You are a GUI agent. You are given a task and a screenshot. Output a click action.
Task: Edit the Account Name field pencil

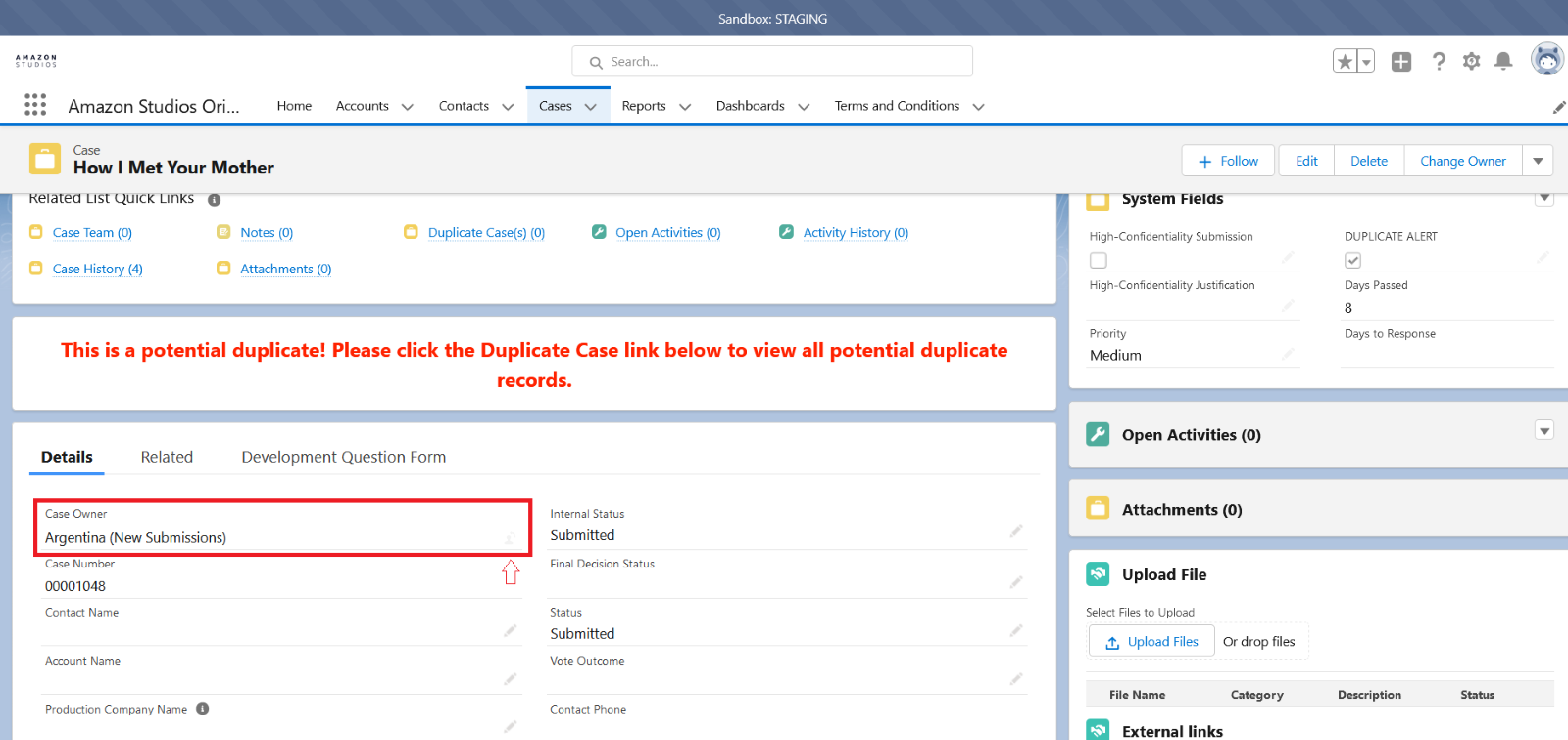511,678
